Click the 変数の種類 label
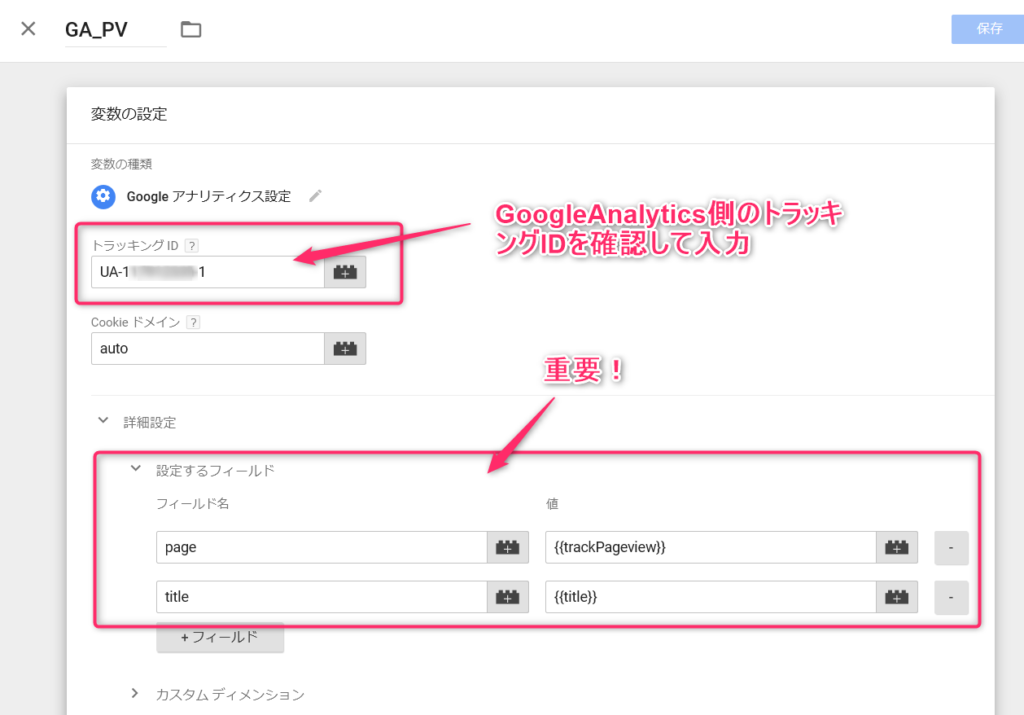This screenshot has height=715, width=1024. pos(121,164)
